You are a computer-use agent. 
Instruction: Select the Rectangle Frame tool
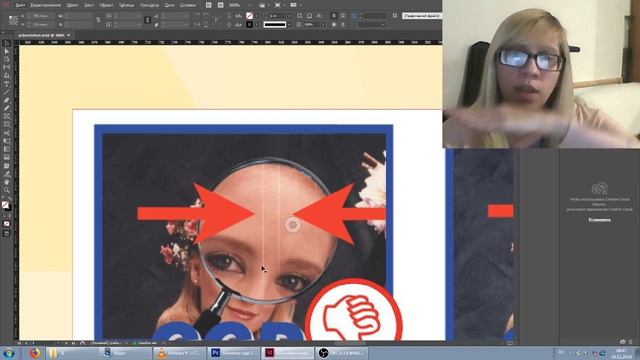click(7, 117)
